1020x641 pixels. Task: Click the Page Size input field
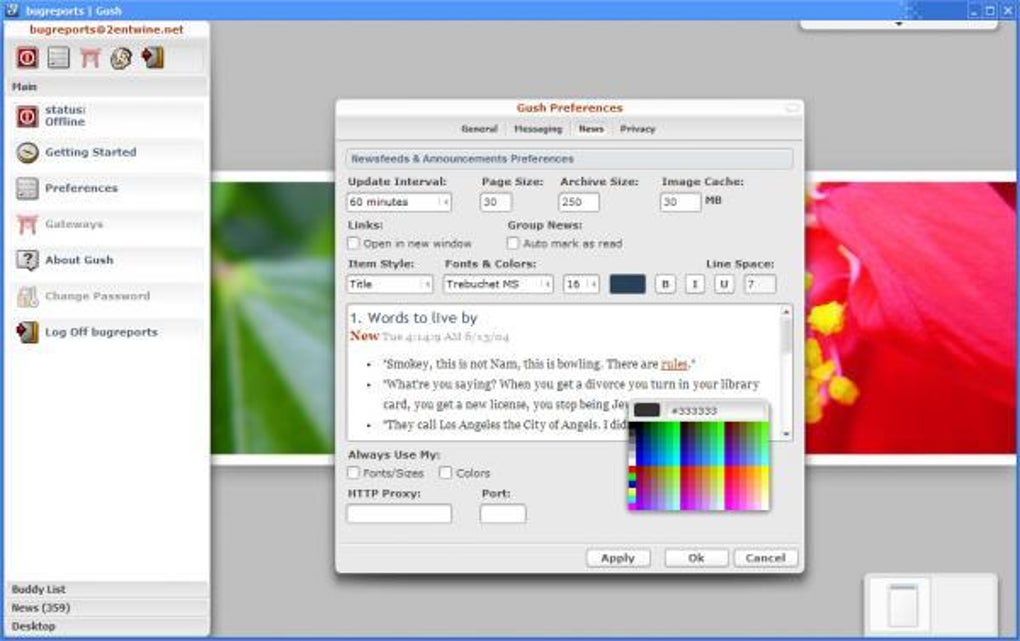coord(496,202)
